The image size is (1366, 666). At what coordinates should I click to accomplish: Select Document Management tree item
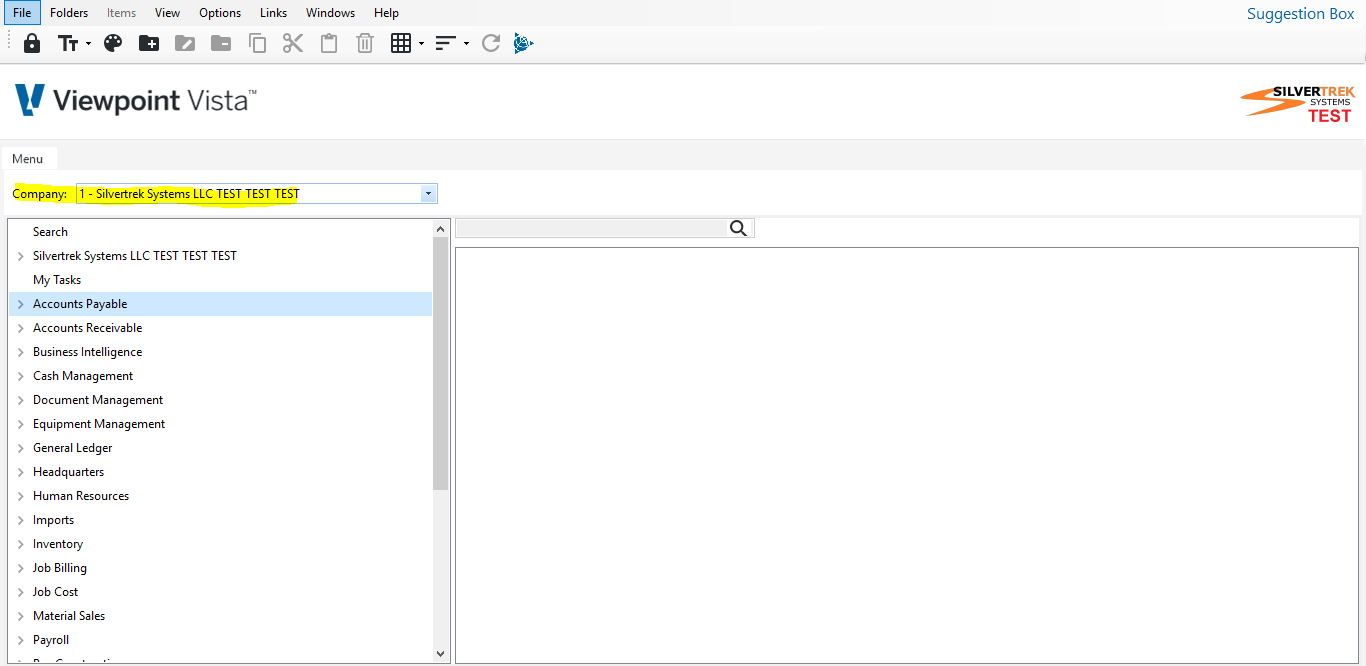tap(98, 400)
